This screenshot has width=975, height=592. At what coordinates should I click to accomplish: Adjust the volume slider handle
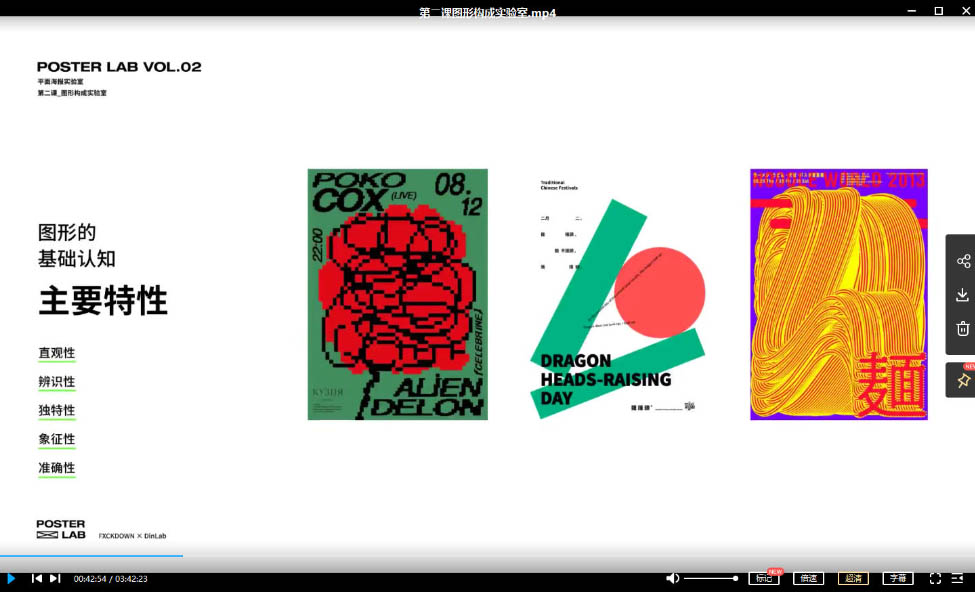pos(735,578)
